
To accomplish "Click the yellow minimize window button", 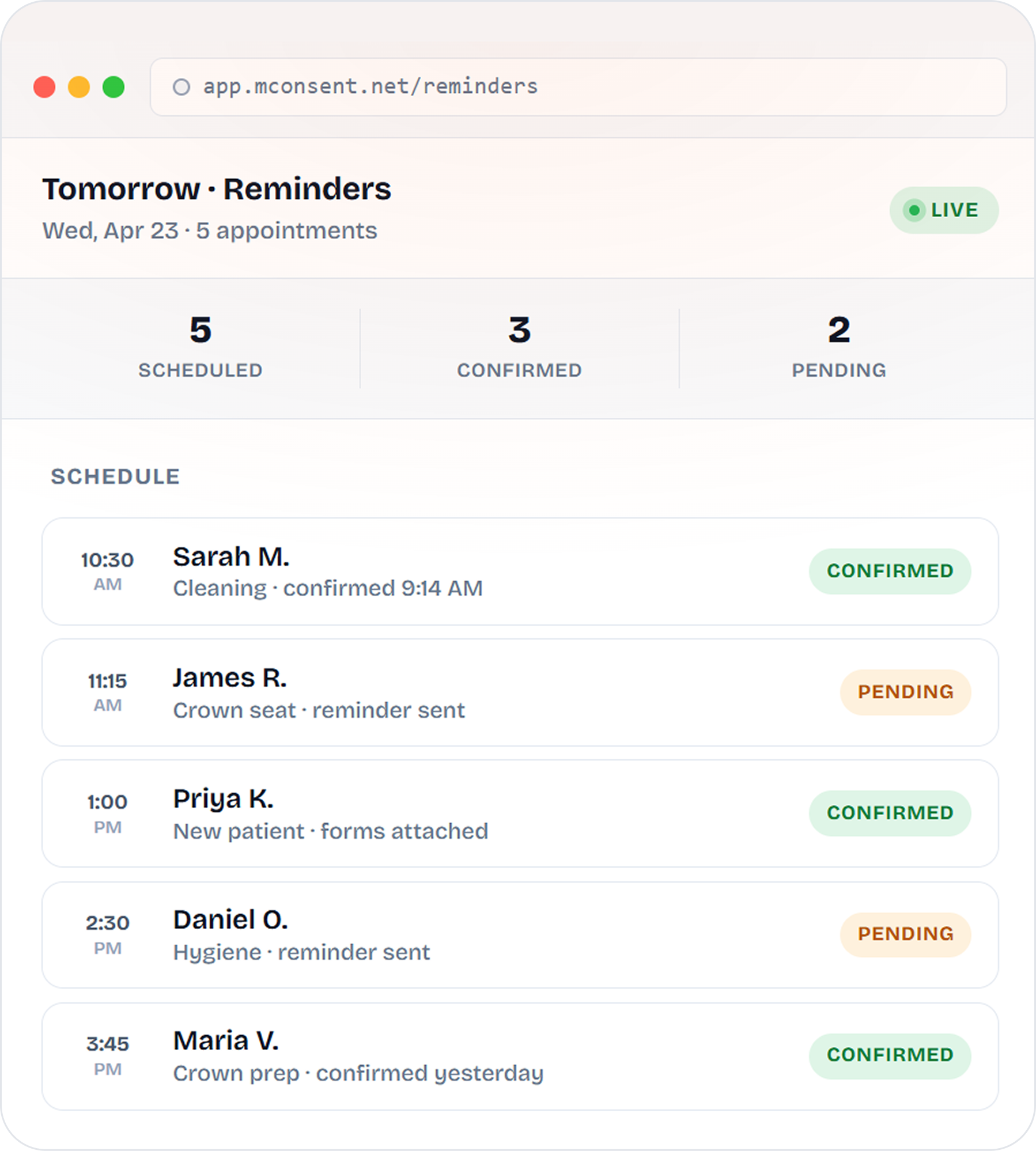I will 79,87.
